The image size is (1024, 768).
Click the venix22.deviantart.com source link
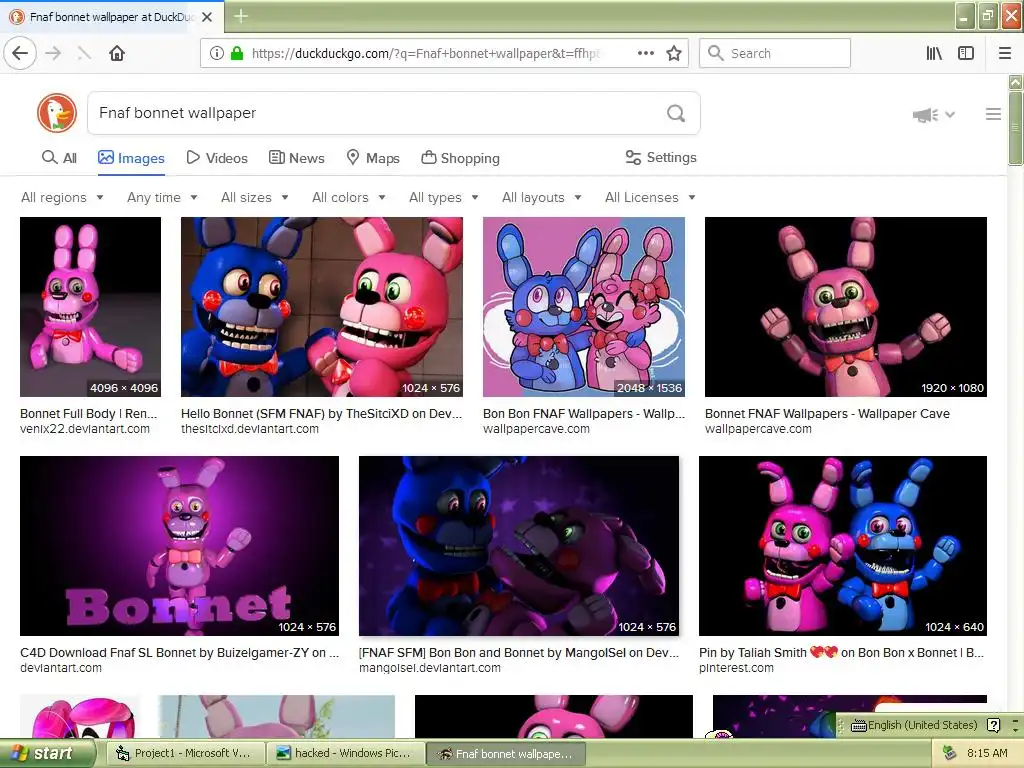tap(85, 429)
